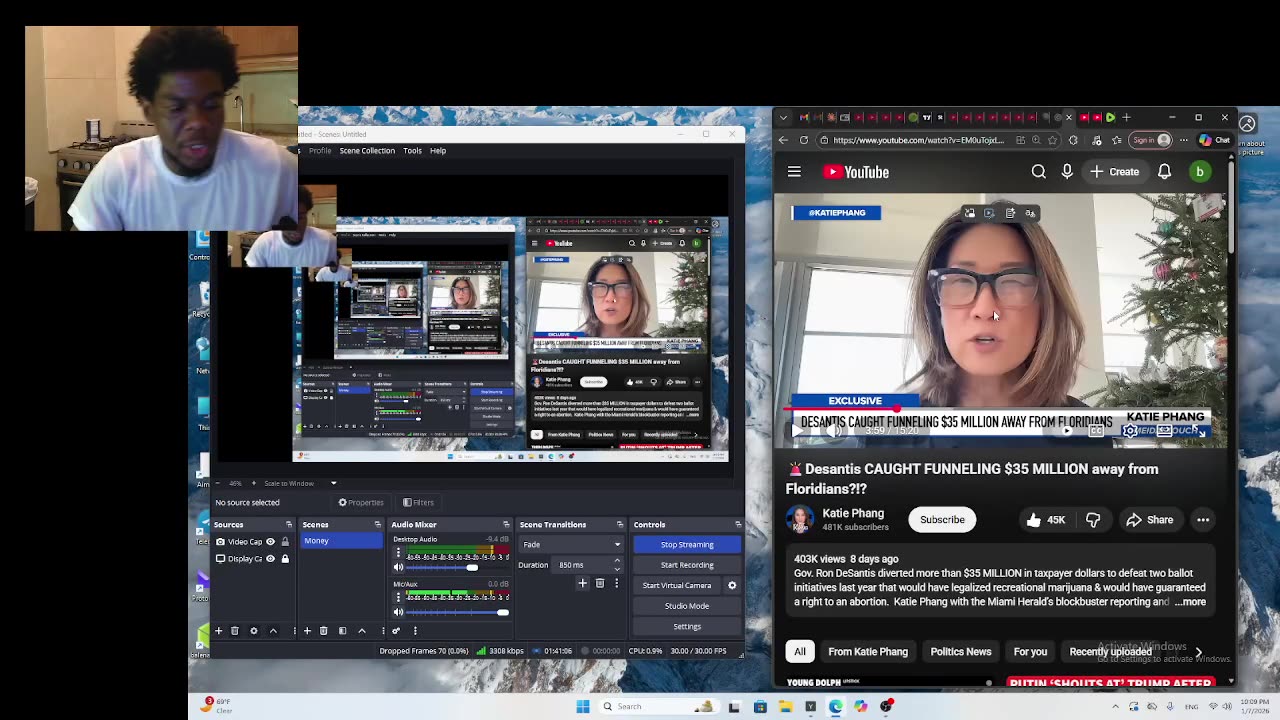The height and width of the screenshot is (720, 1280).
Task: Remove selected source with trash icon
Action: (x=235, y=631)
